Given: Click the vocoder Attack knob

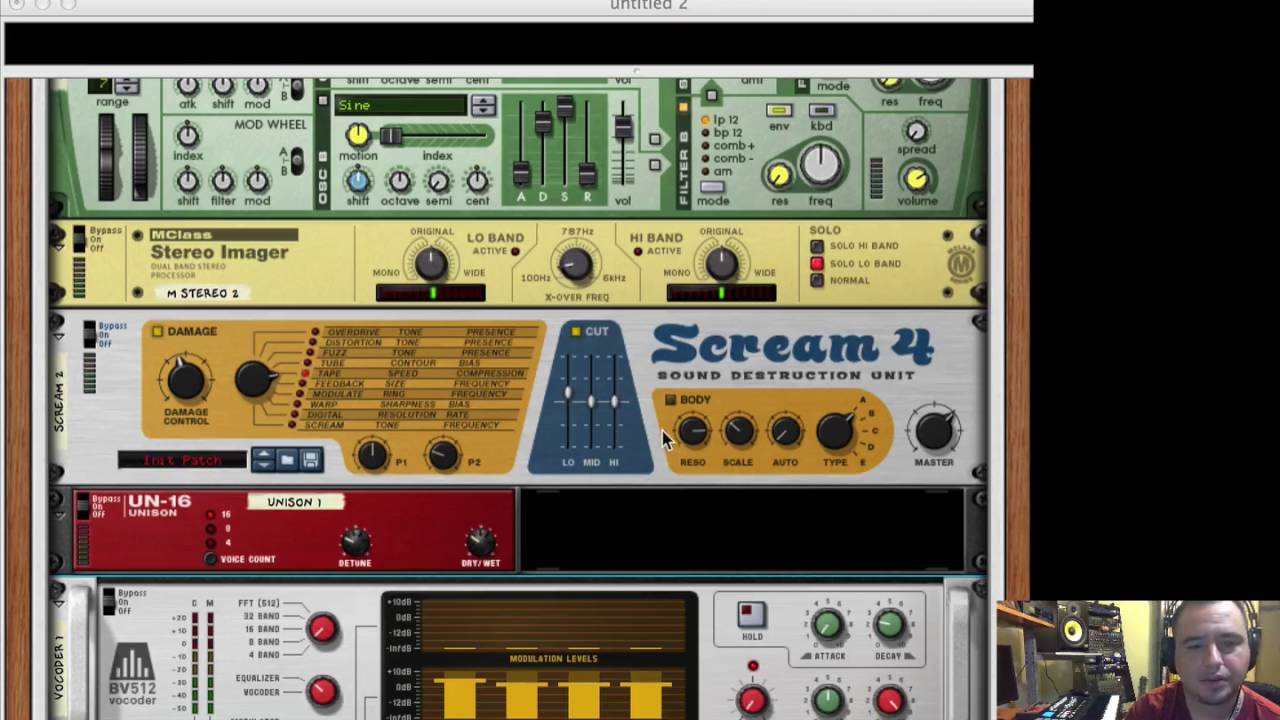Looking at the screenshot, I should coord(827,626).
